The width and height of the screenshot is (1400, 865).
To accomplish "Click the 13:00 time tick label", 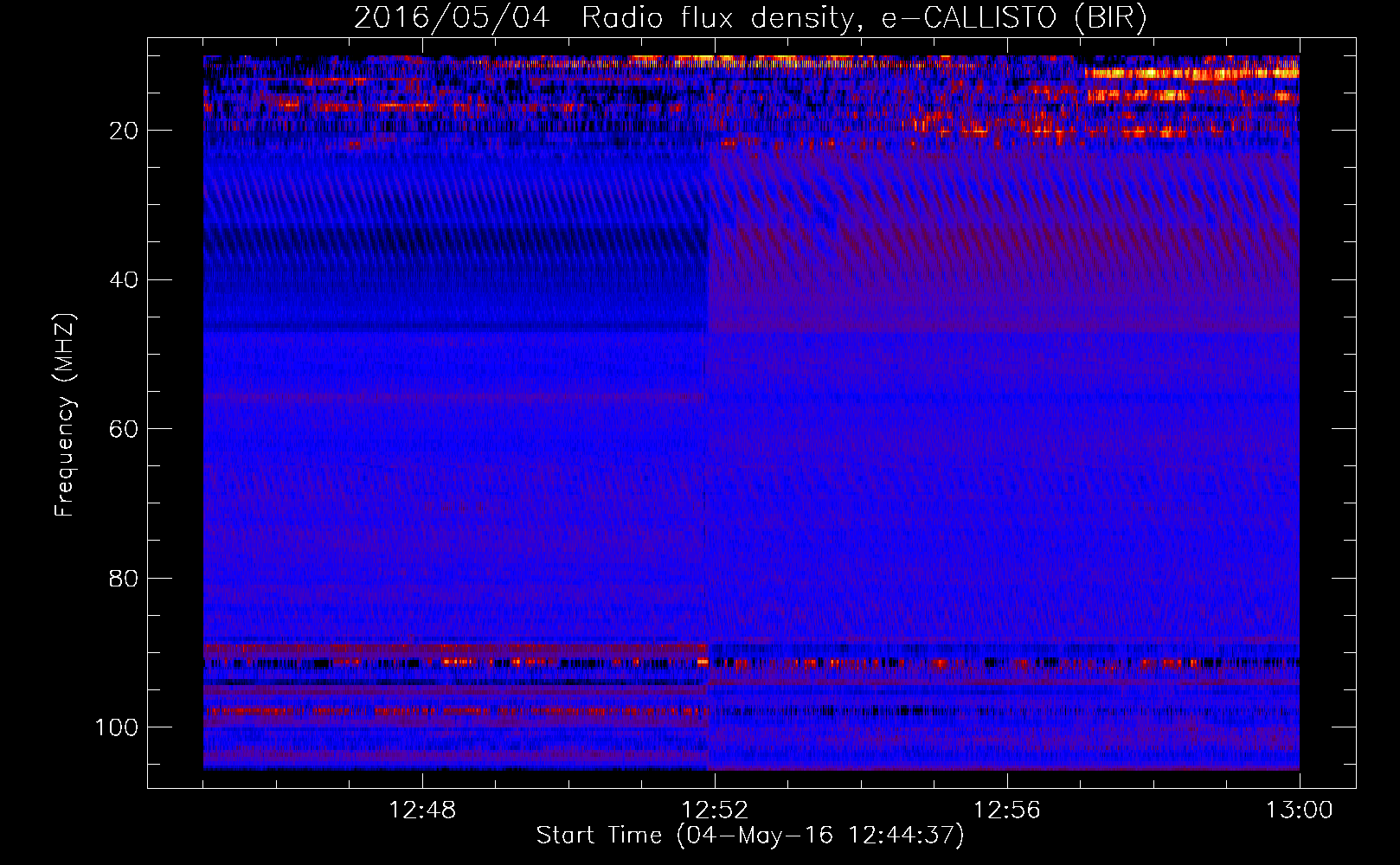I will pyautogui.click(x=1300, y=811).
